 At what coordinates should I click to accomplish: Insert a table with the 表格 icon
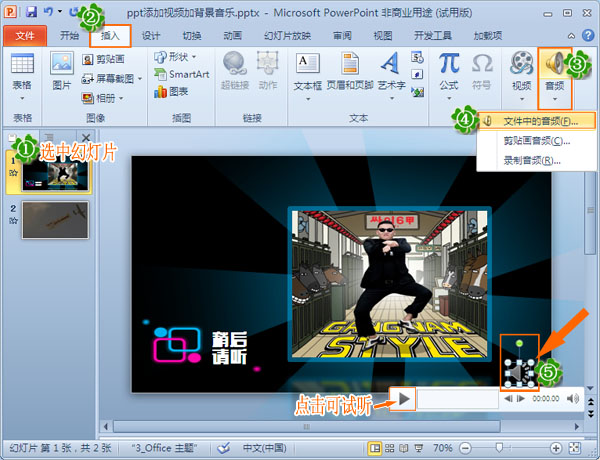pos(22,63)
